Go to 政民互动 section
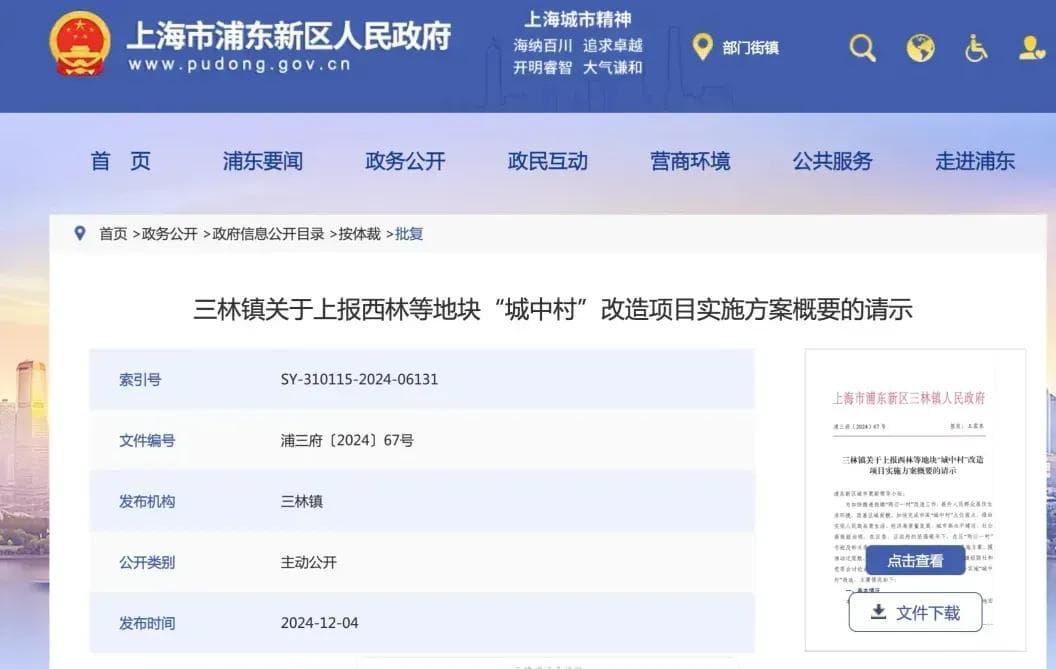 [547, 161]
